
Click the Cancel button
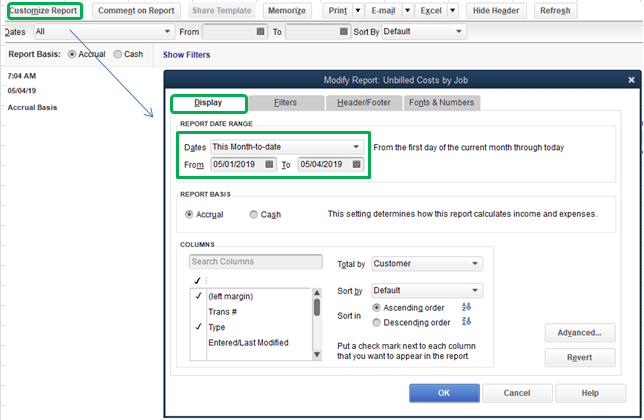click(x=517, y=393)
